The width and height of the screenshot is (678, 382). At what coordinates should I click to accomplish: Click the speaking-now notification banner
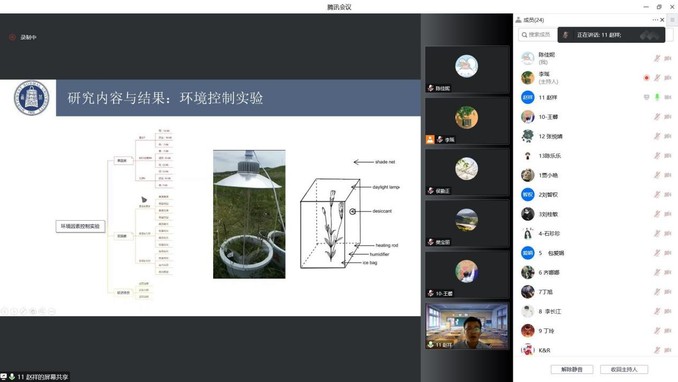(611, 35)
